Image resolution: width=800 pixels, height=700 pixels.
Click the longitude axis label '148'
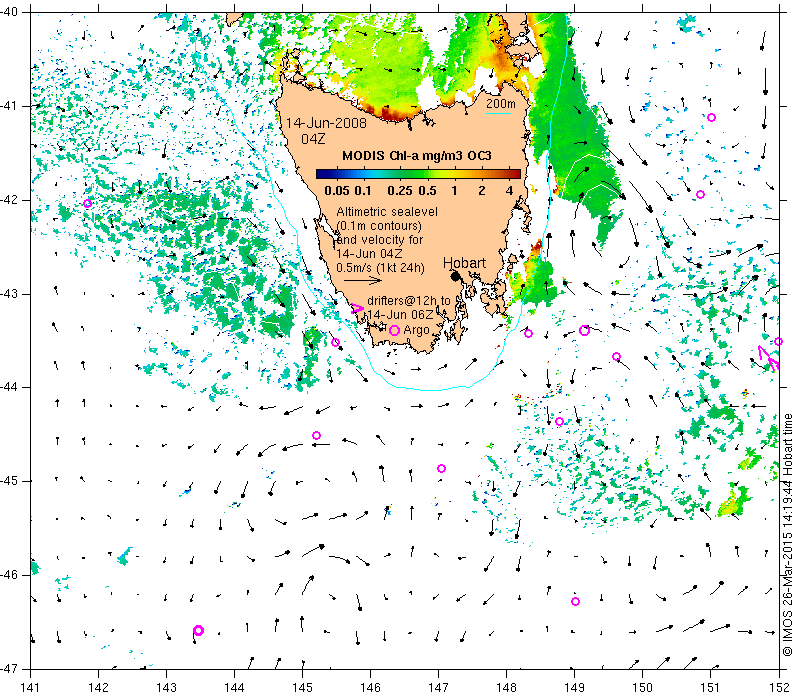pos(507,687)
